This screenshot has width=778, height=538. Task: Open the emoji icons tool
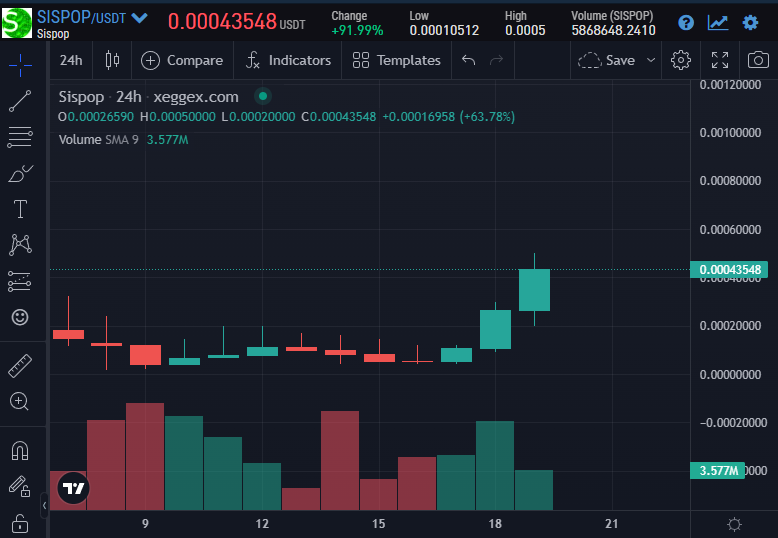click(x=20, y=317)
